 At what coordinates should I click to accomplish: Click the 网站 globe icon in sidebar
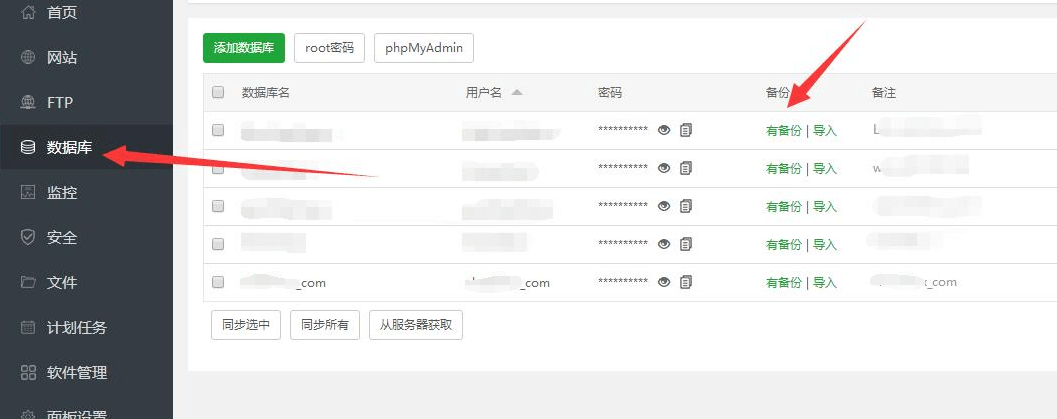click(28, 57)
